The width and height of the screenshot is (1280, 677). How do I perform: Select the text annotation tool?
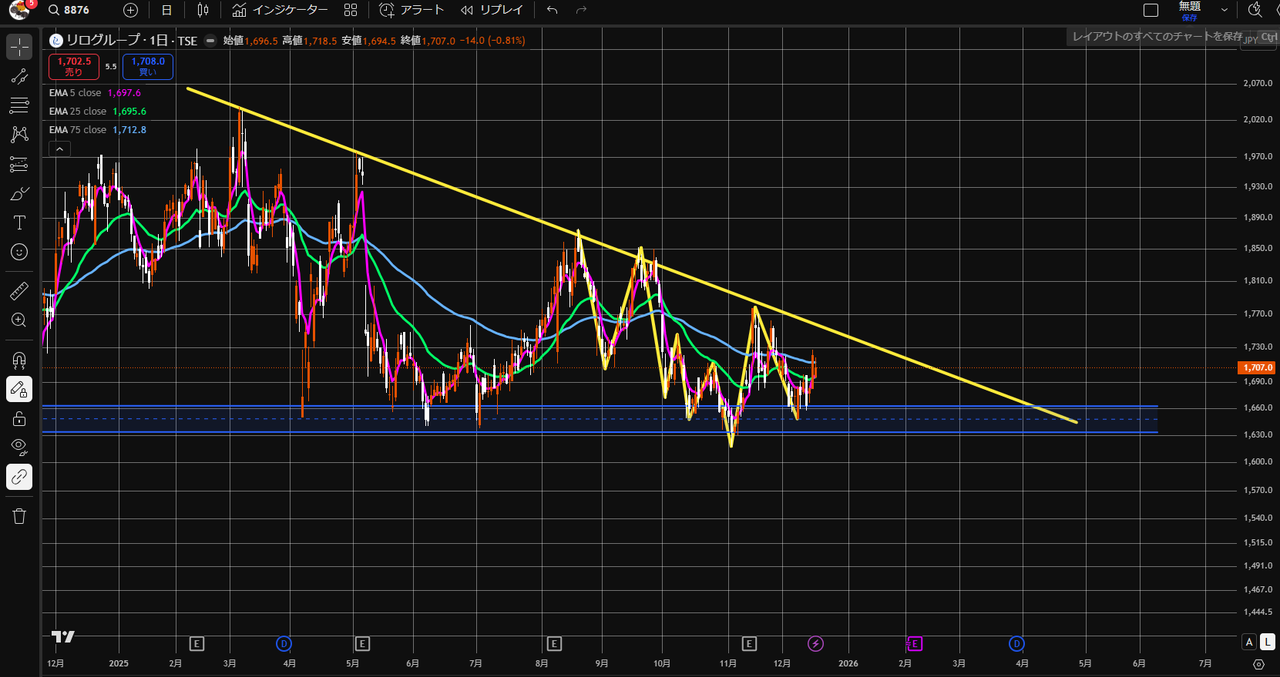click(19, 222)
